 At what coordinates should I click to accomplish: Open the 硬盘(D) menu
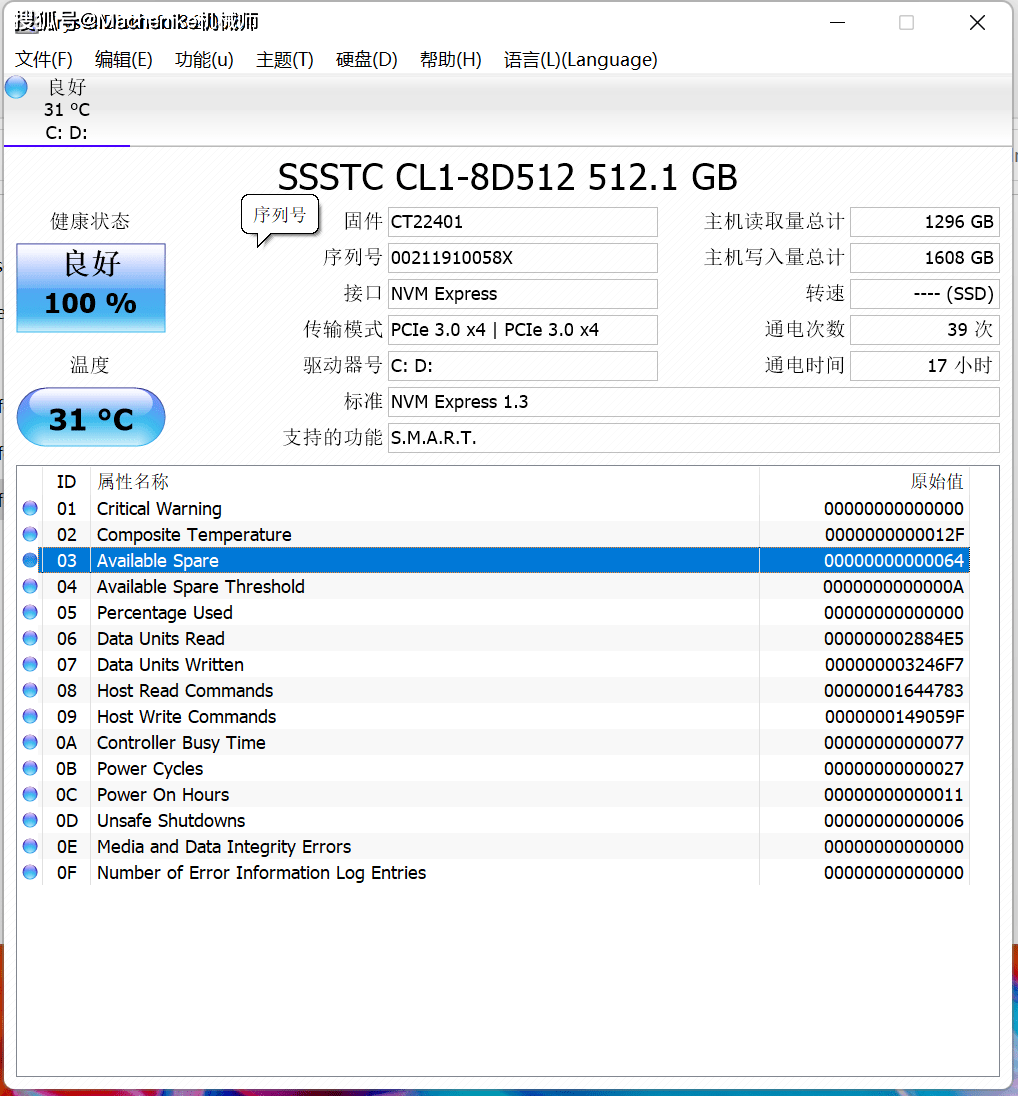[x=366, y=60]
